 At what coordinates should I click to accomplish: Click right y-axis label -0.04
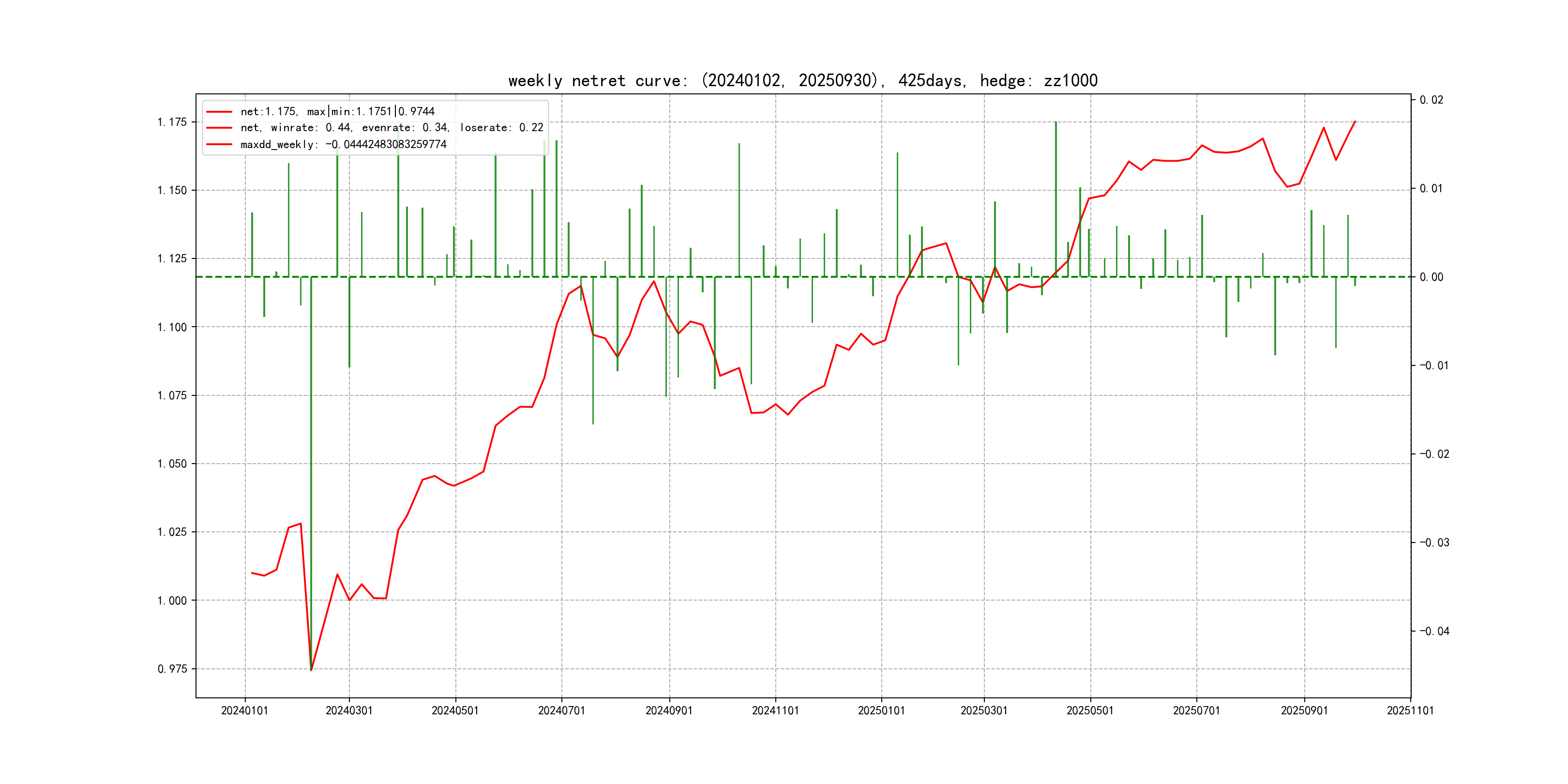[1434, 631]
